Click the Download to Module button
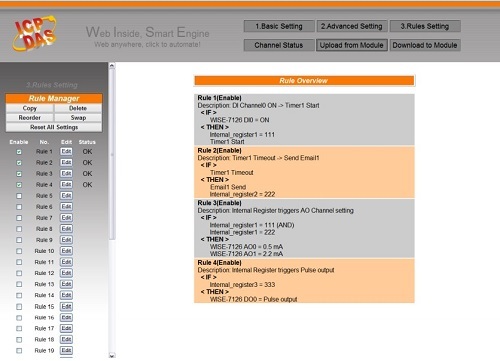 (425, 45)
